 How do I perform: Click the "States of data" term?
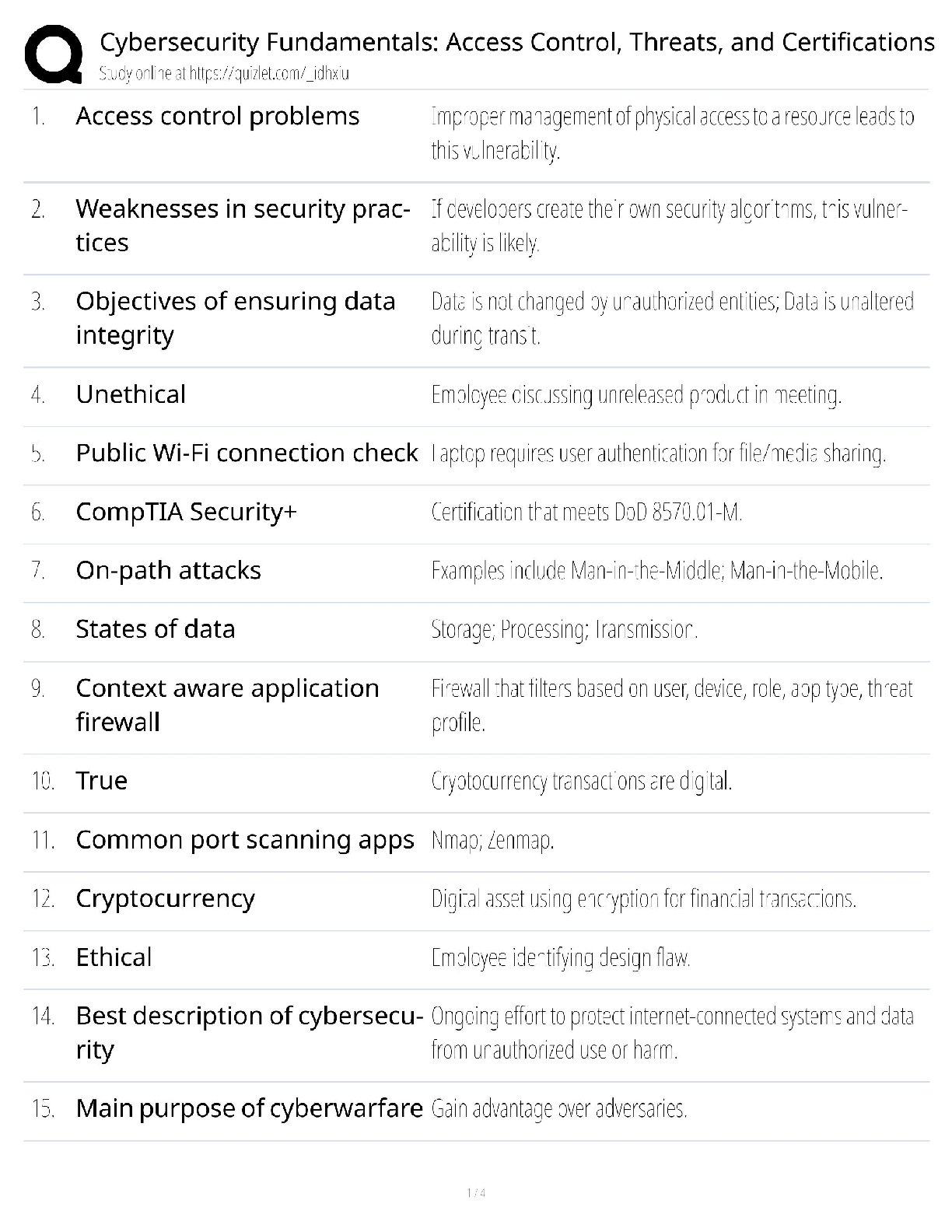(156, 629)
